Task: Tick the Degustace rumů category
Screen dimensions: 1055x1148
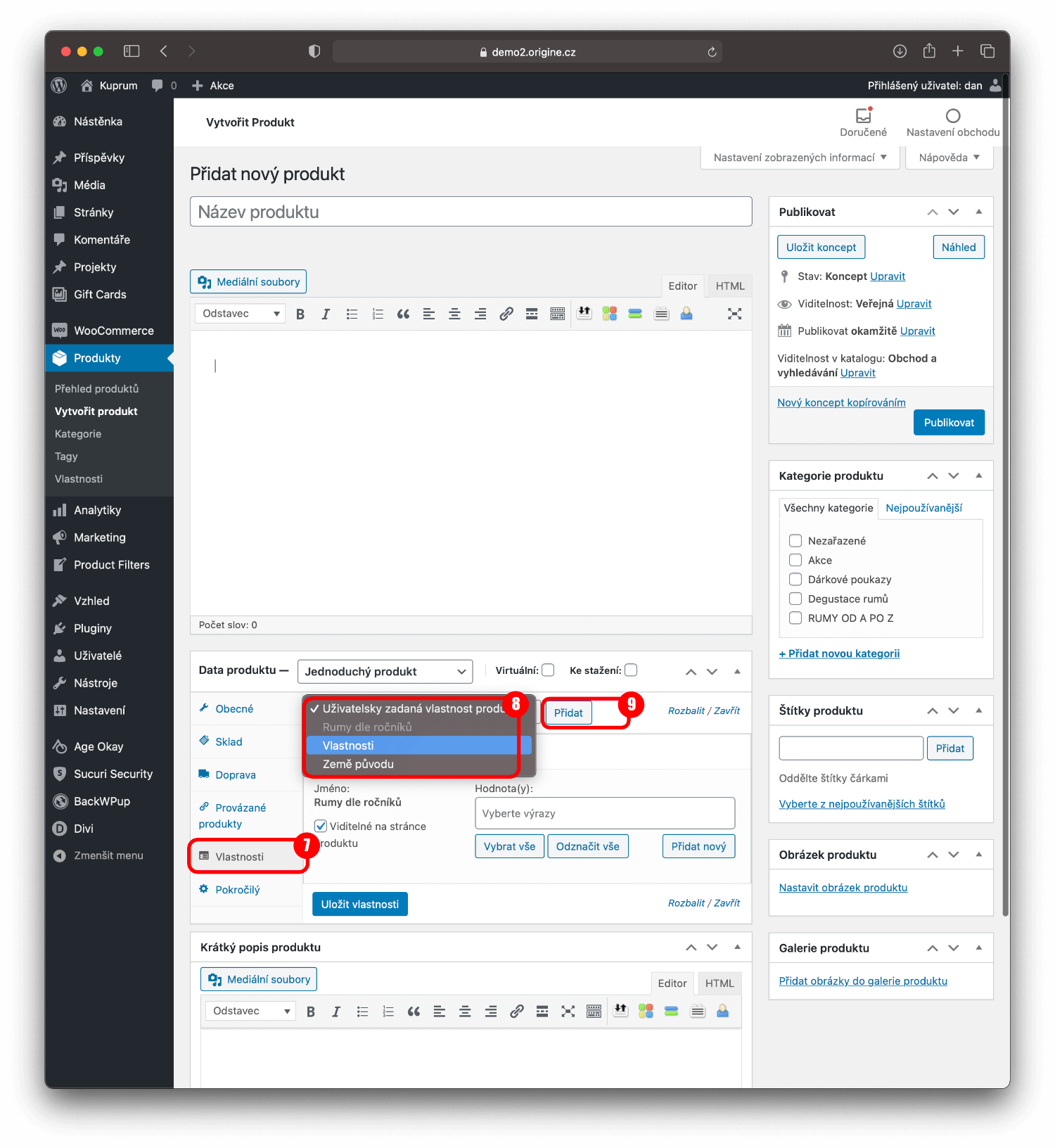Action: [795, 599]
